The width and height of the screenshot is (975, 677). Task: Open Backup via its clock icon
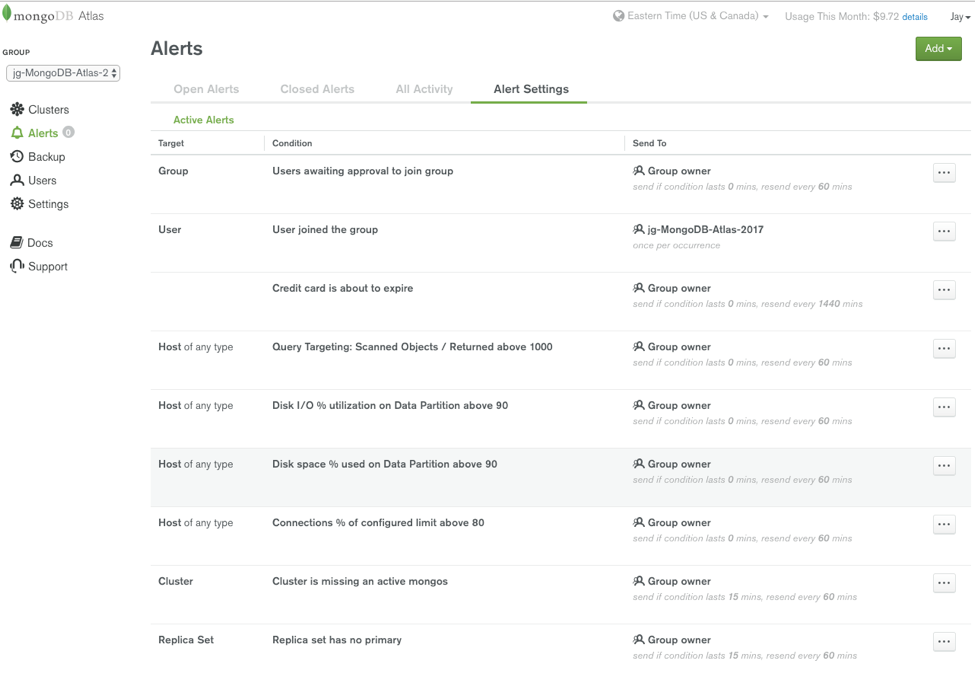coord(17,157)
